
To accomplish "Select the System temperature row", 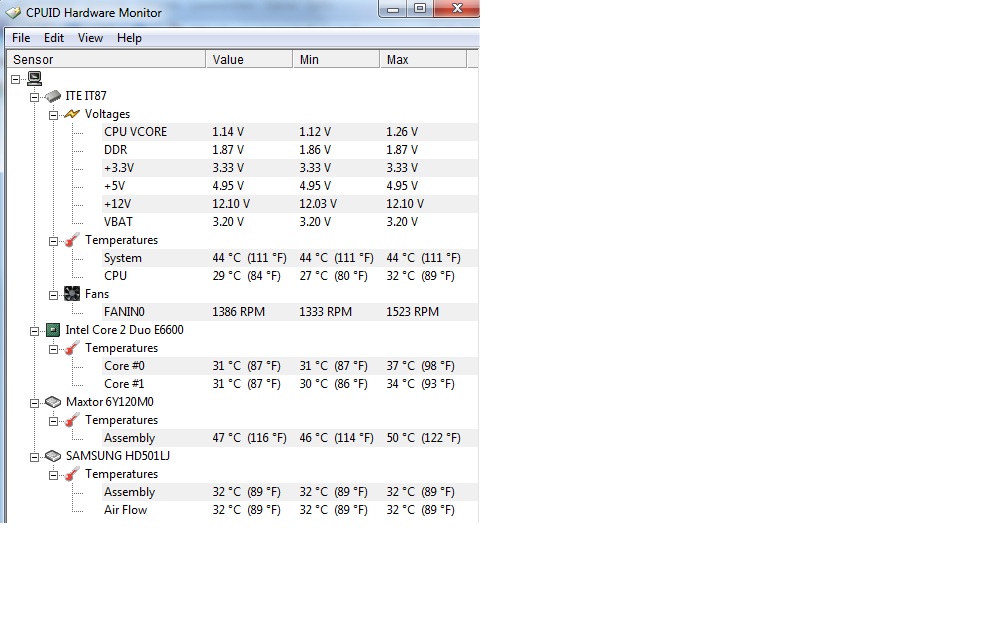I will click(290, 258).
